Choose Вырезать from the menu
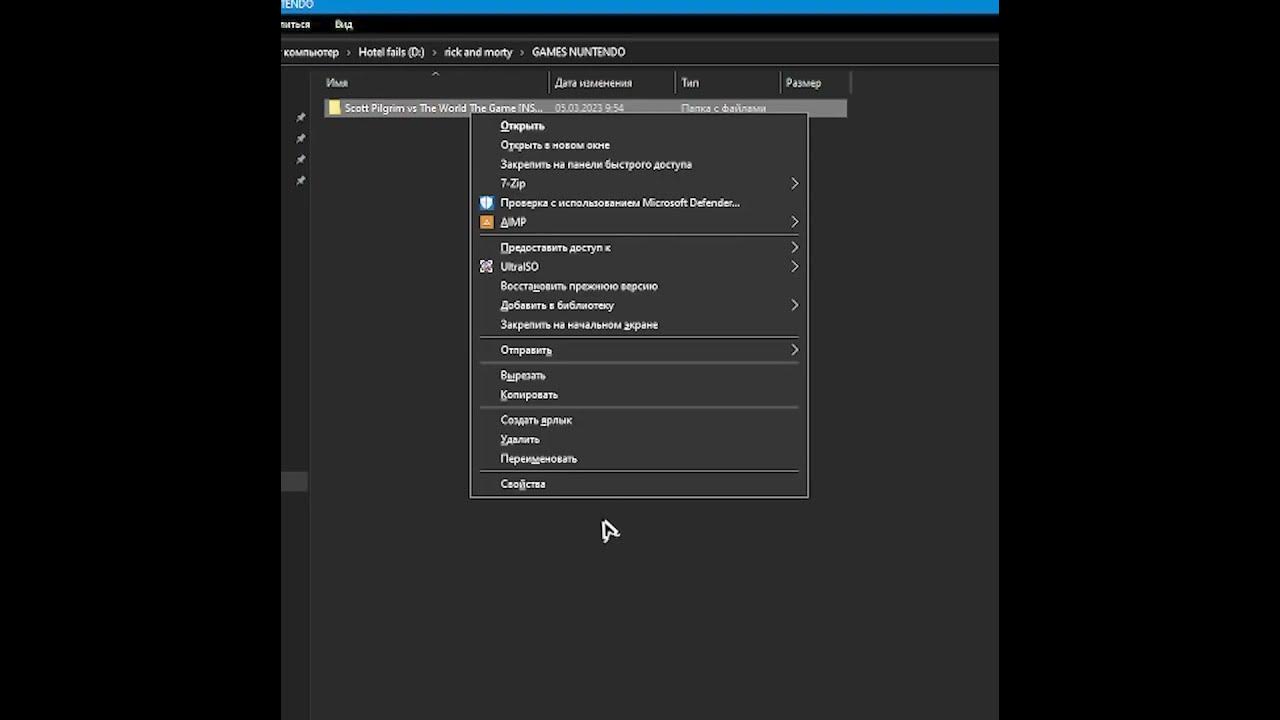Viewport: 1280px width, 720px height. pyautogui.click(x=523, y=376)
